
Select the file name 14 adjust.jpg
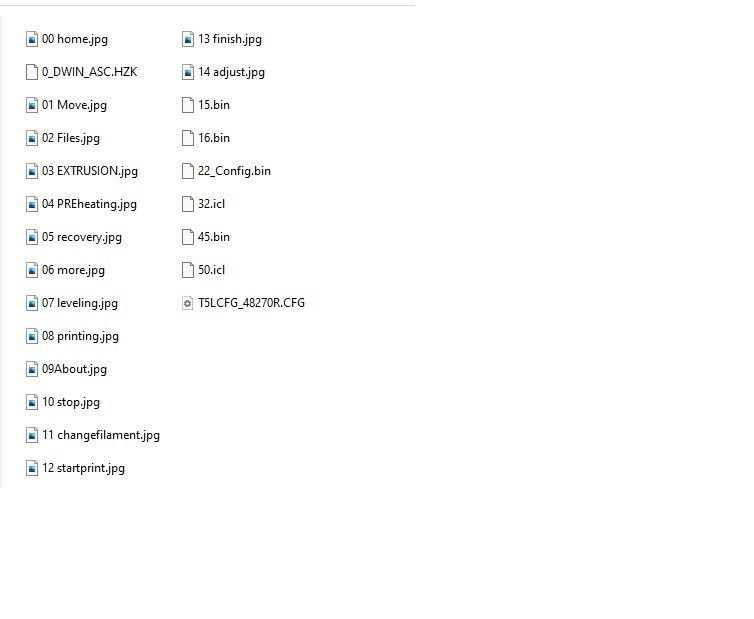click(x=232, y=72)
